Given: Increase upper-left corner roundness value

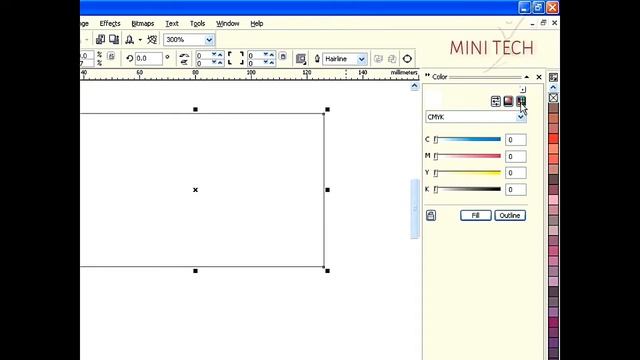Looking at the screenshot, I should [220, 54].
